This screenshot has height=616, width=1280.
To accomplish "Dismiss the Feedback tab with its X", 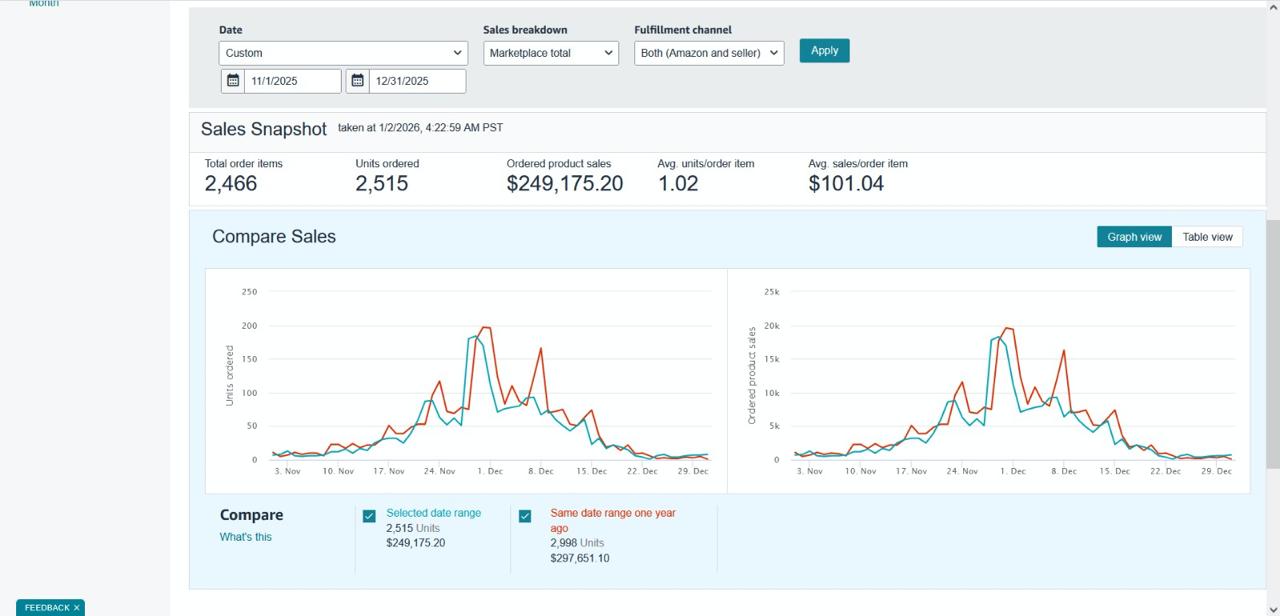I will tap(77, 608).
